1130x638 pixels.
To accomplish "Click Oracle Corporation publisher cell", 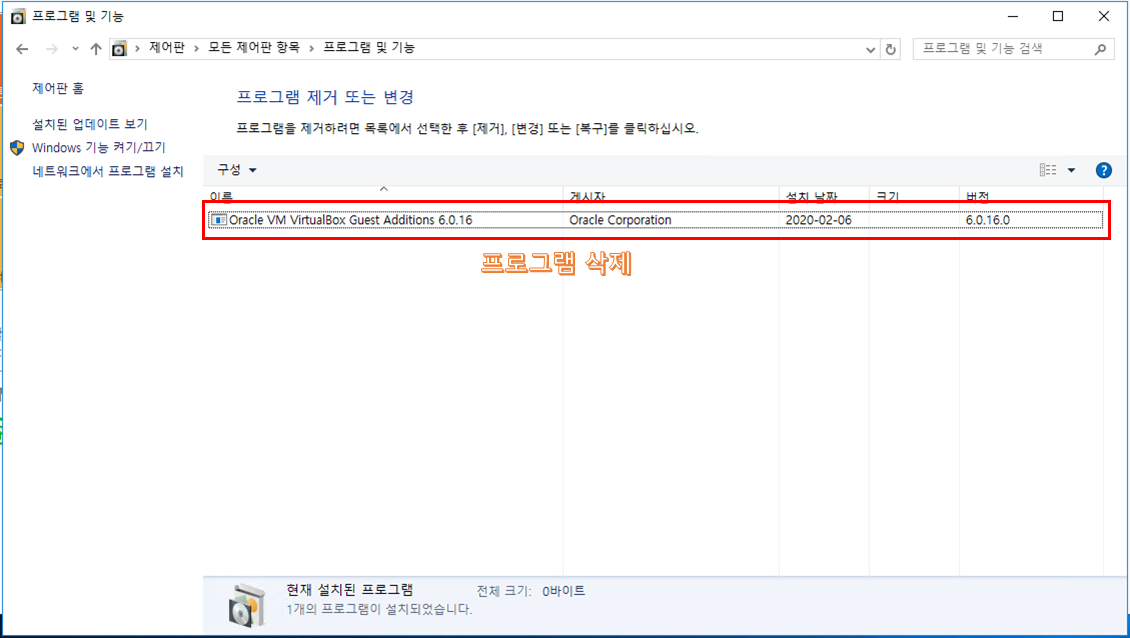I will pyautogui.click(x=620, y=220).
